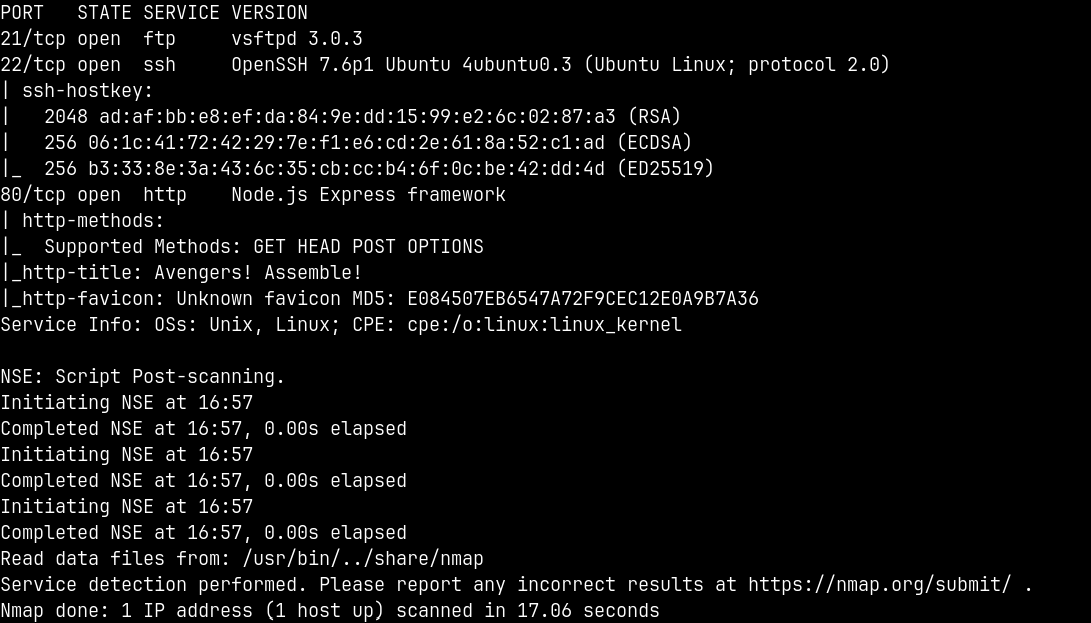The image size is (1091, 623).
Task: Click the vsftpd 3.0.3 version text
Action: [x=297, y=39]
